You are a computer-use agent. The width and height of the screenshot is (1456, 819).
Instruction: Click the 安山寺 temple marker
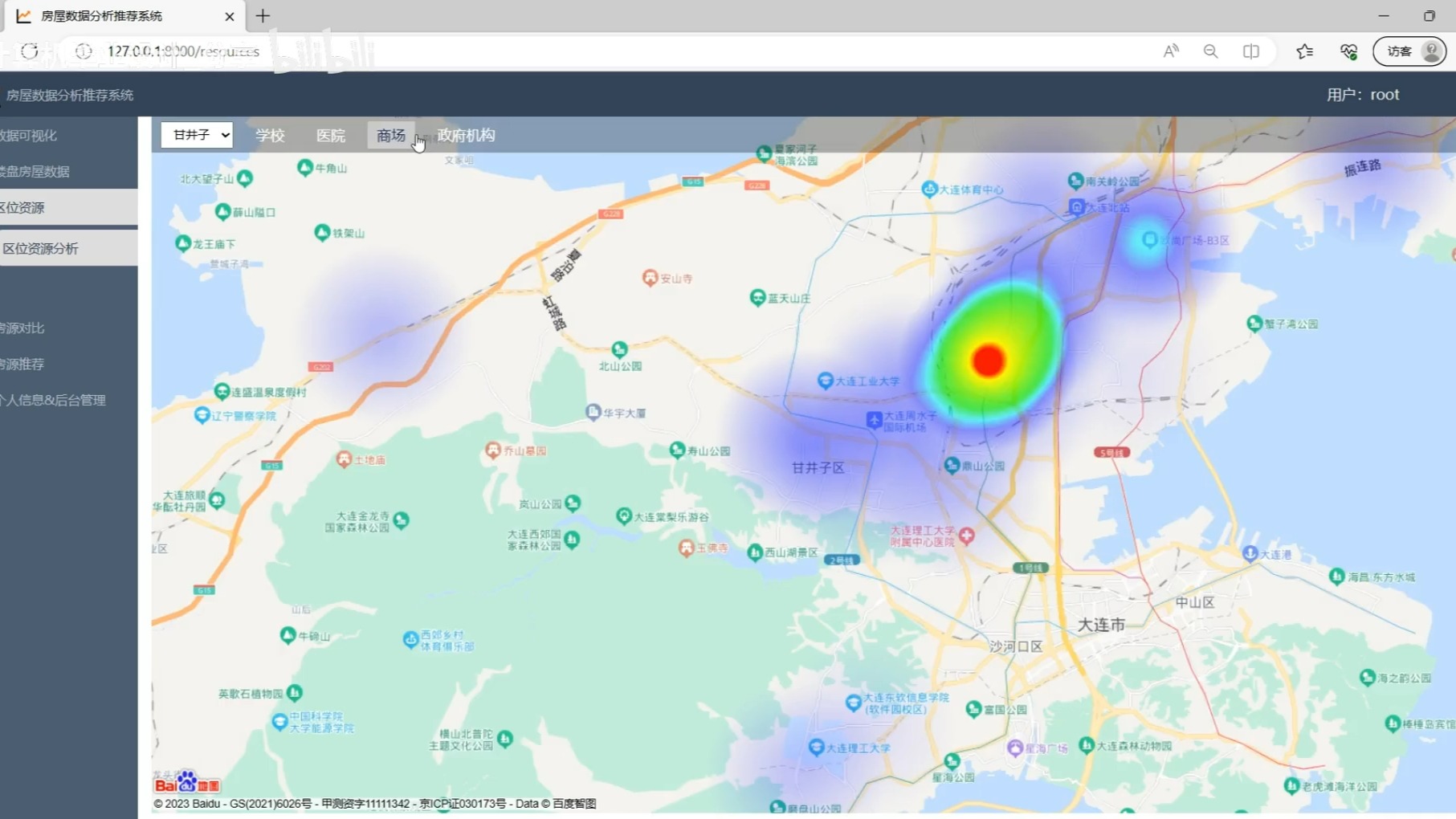pos(650,277)
